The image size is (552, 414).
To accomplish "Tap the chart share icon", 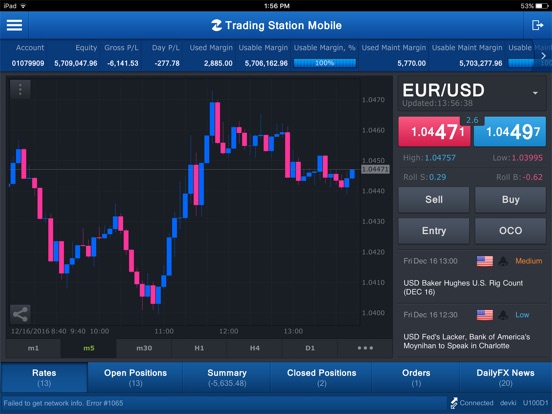I will click(20, 314).
